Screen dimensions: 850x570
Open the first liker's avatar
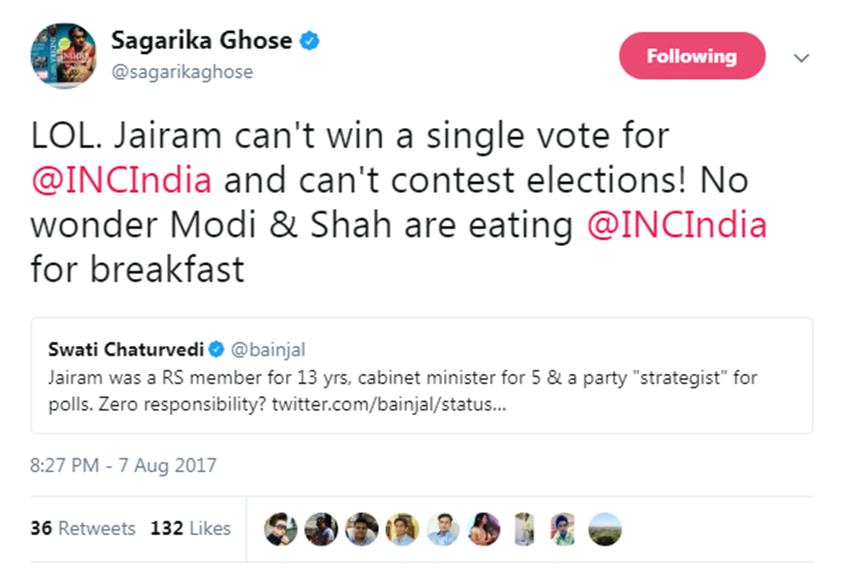pyautogui.click(x=281, y=528)
